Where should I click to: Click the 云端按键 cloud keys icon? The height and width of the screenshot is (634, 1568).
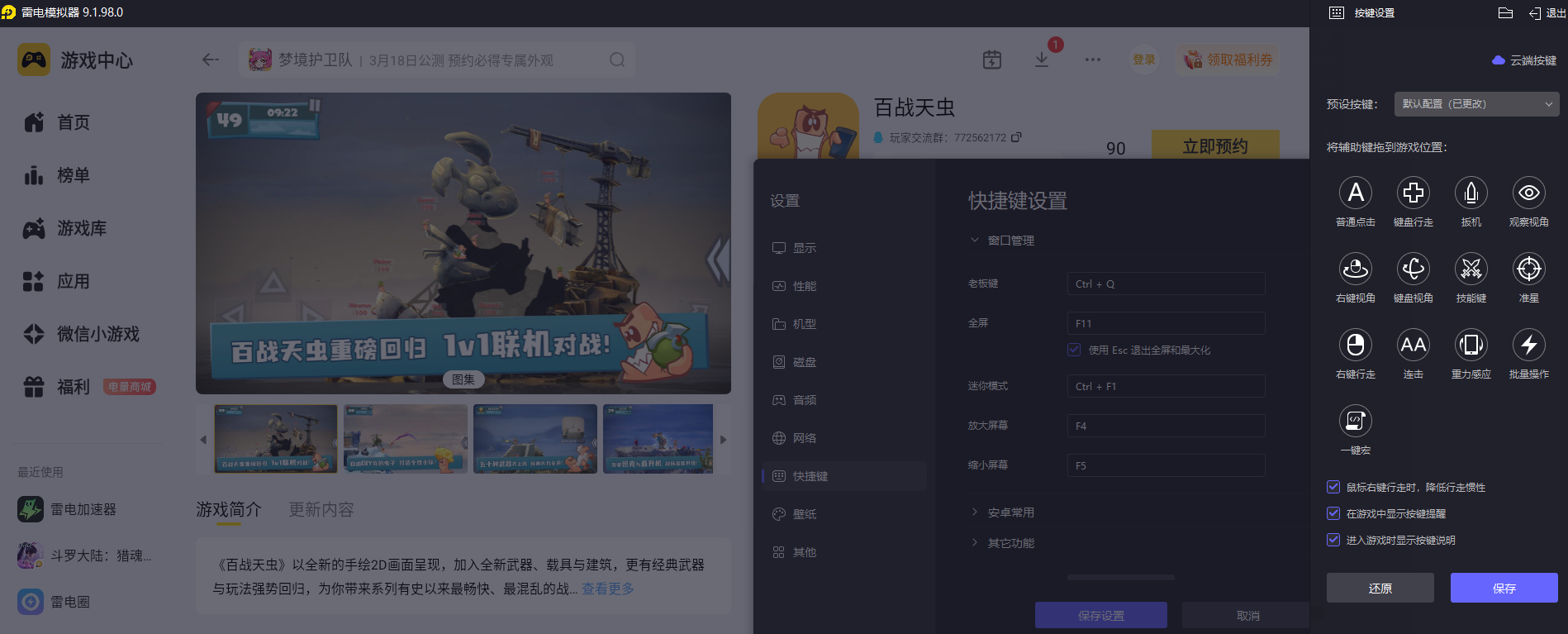pyautogui.click(x=1498, y=60)
